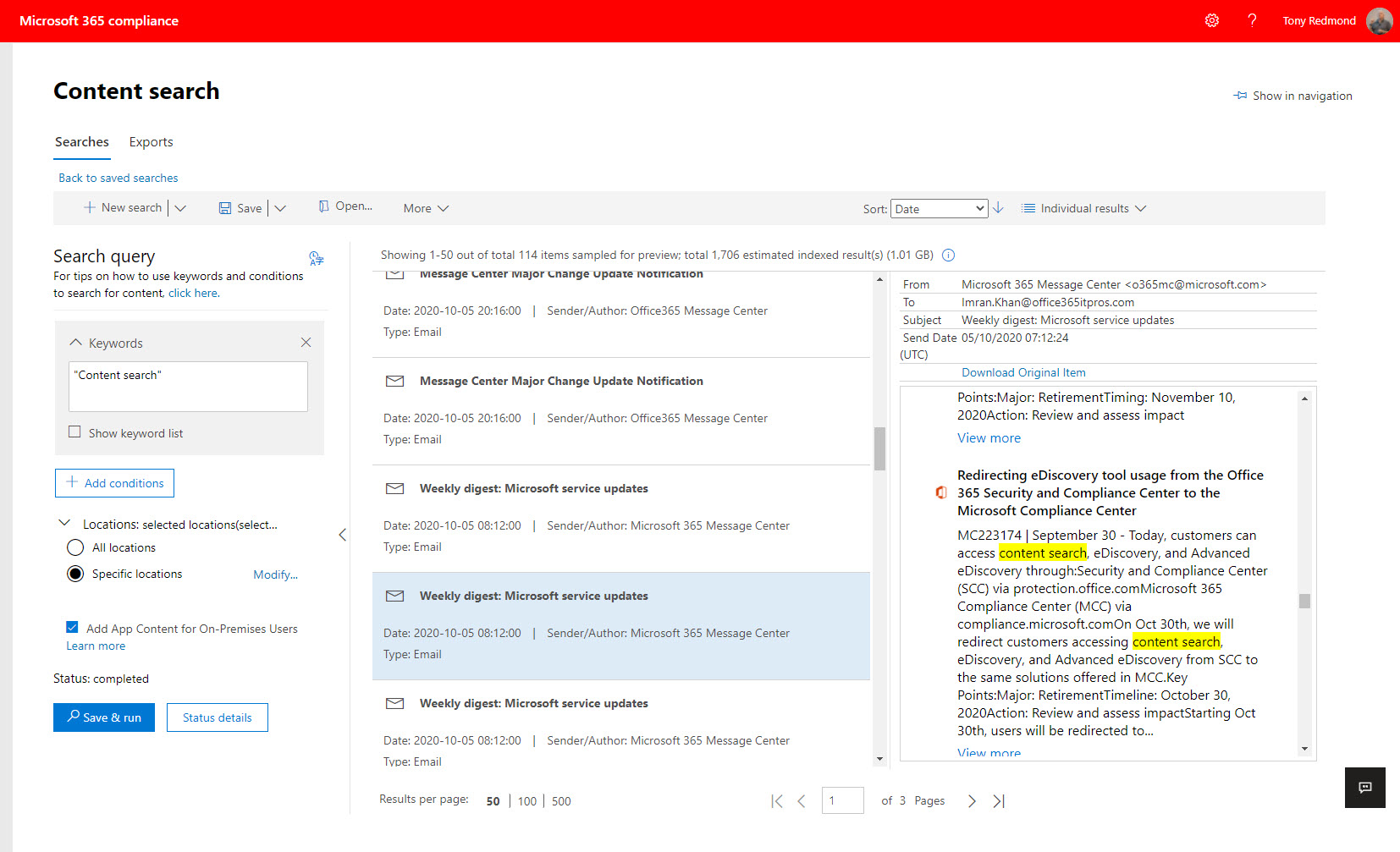
Task: Click the Save & run search icon
Action: [x=74, y=716]
